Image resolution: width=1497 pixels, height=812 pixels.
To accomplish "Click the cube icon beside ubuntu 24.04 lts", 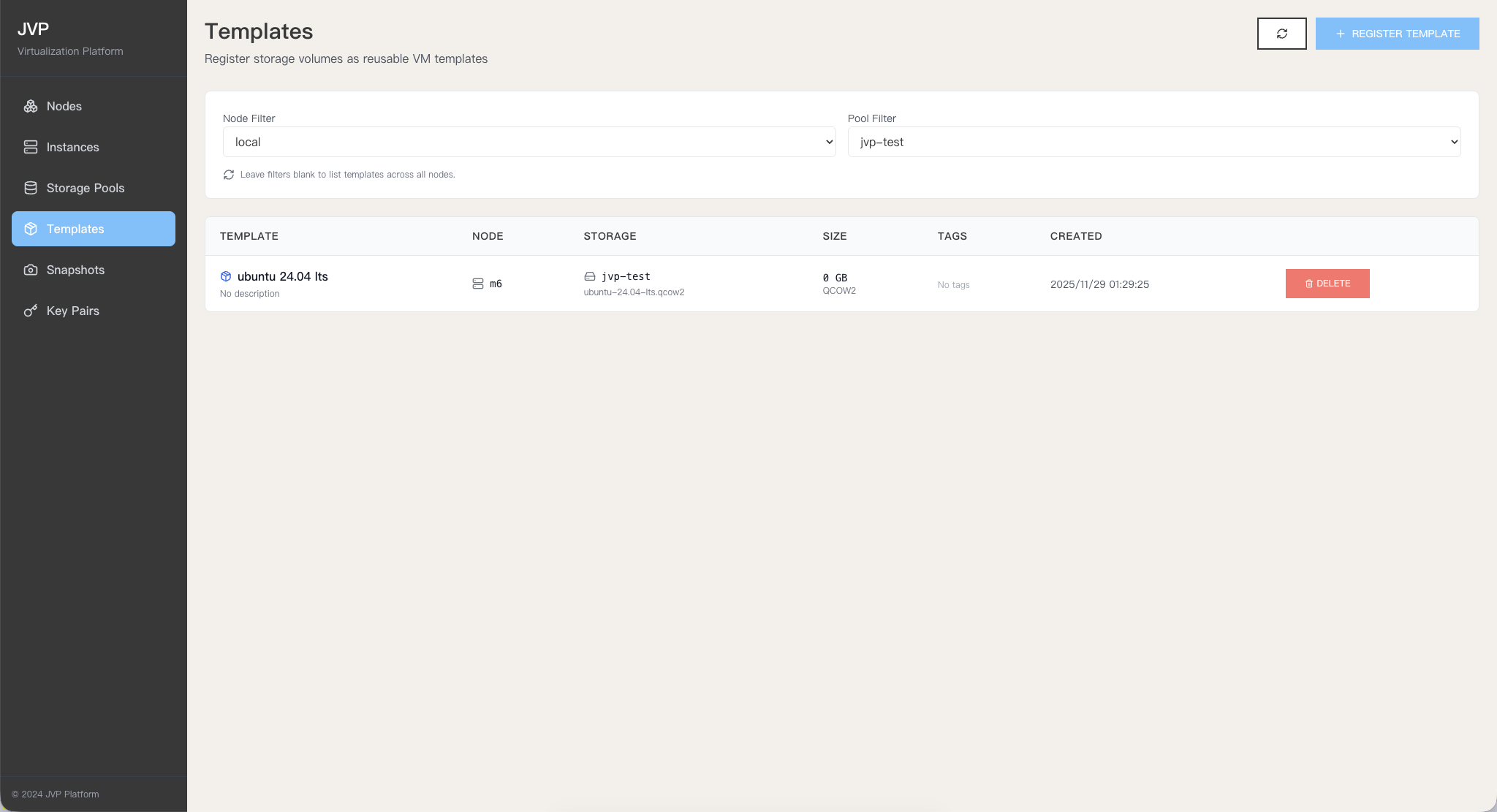I will click(x=226, y=276).
